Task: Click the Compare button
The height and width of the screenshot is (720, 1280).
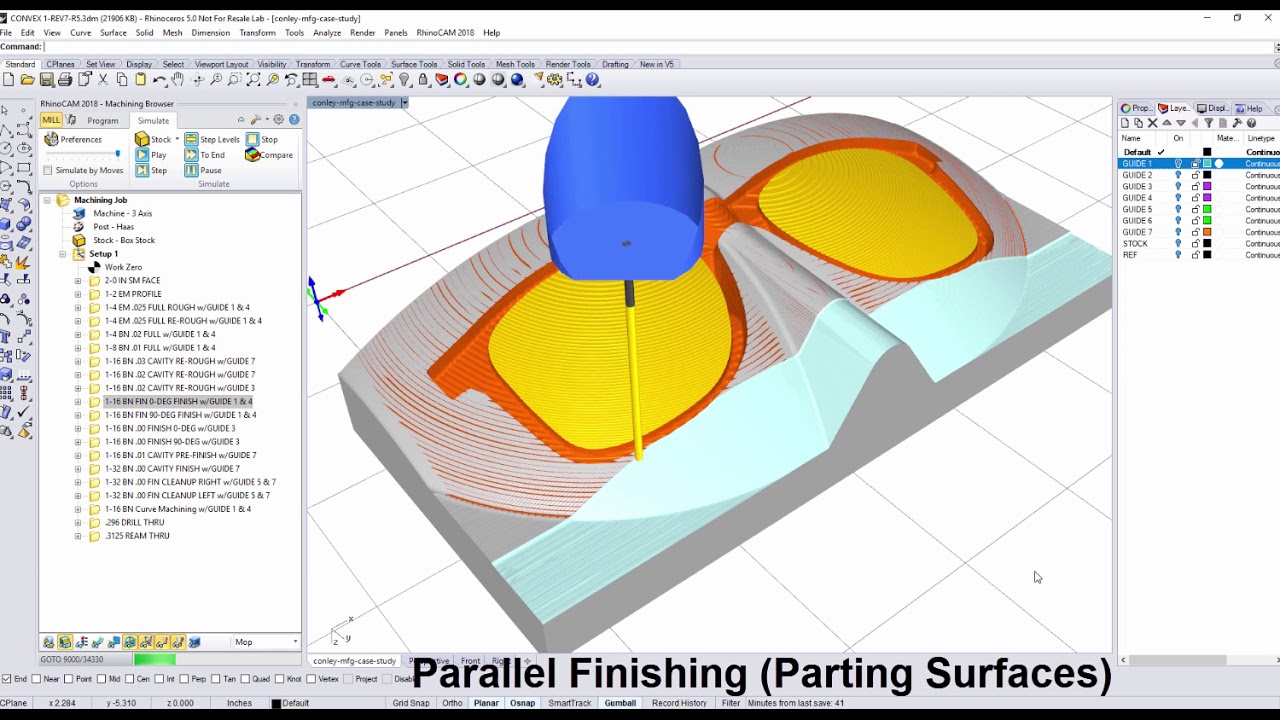Action: click(270, 155)
